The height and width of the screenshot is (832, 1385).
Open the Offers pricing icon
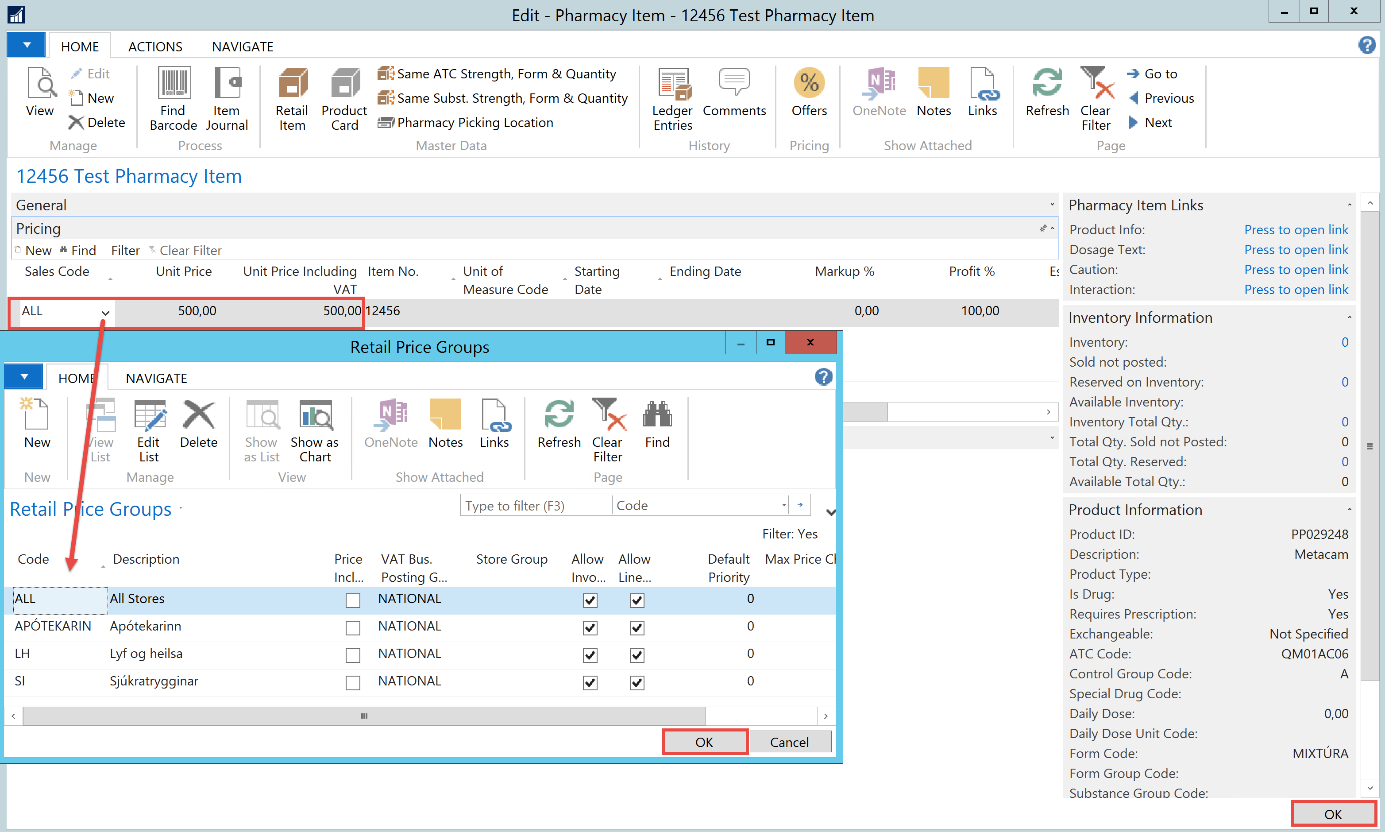click(x=809, y=93)
